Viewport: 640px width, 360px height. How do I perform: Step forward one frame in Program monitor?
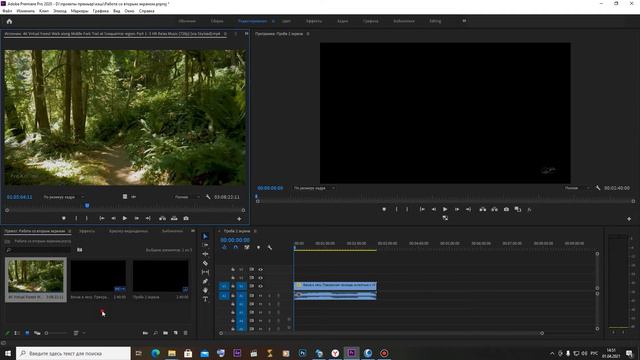pyautogui.click(x=457, y=209)
